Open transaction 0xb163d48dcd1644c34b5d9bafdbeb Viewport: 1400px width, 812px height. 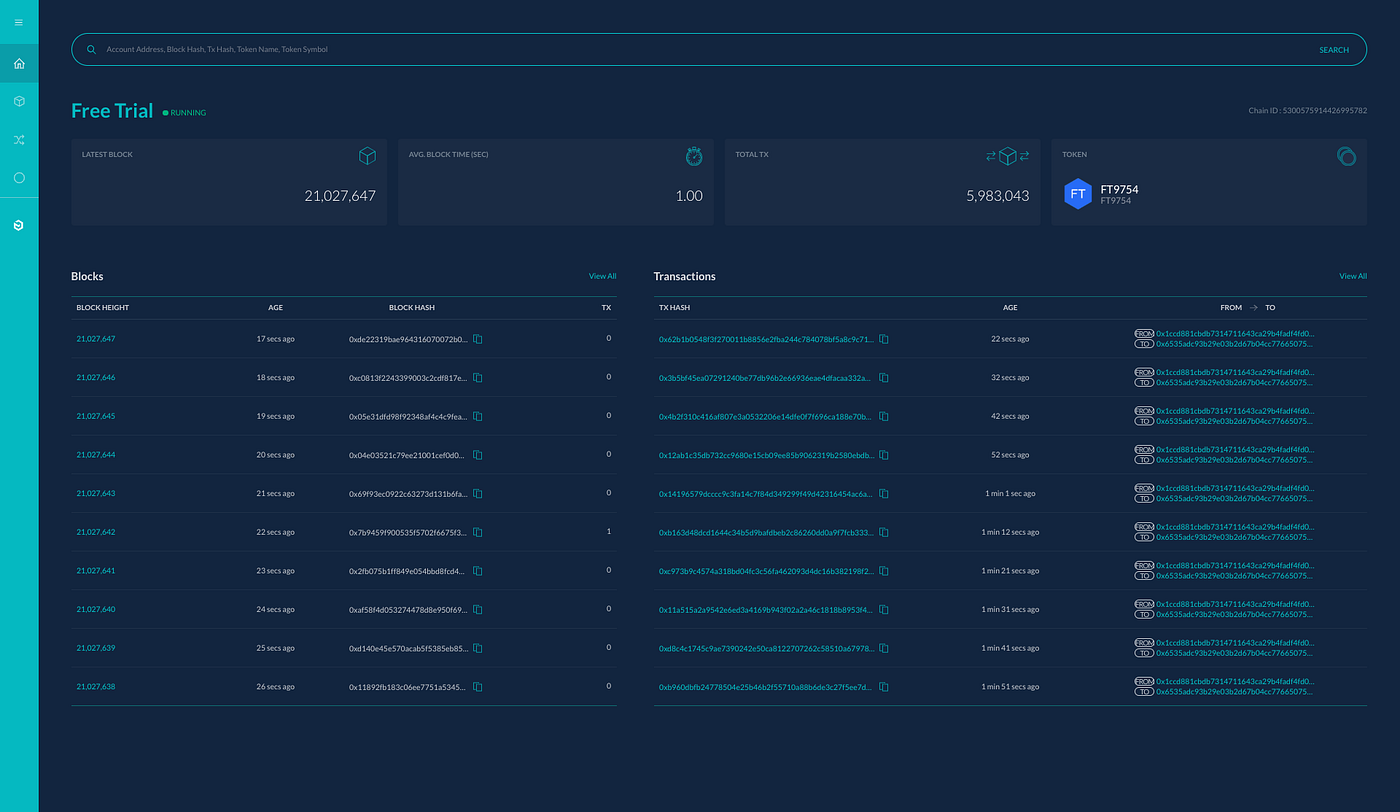pyautogui.click(x=766, y=532)
